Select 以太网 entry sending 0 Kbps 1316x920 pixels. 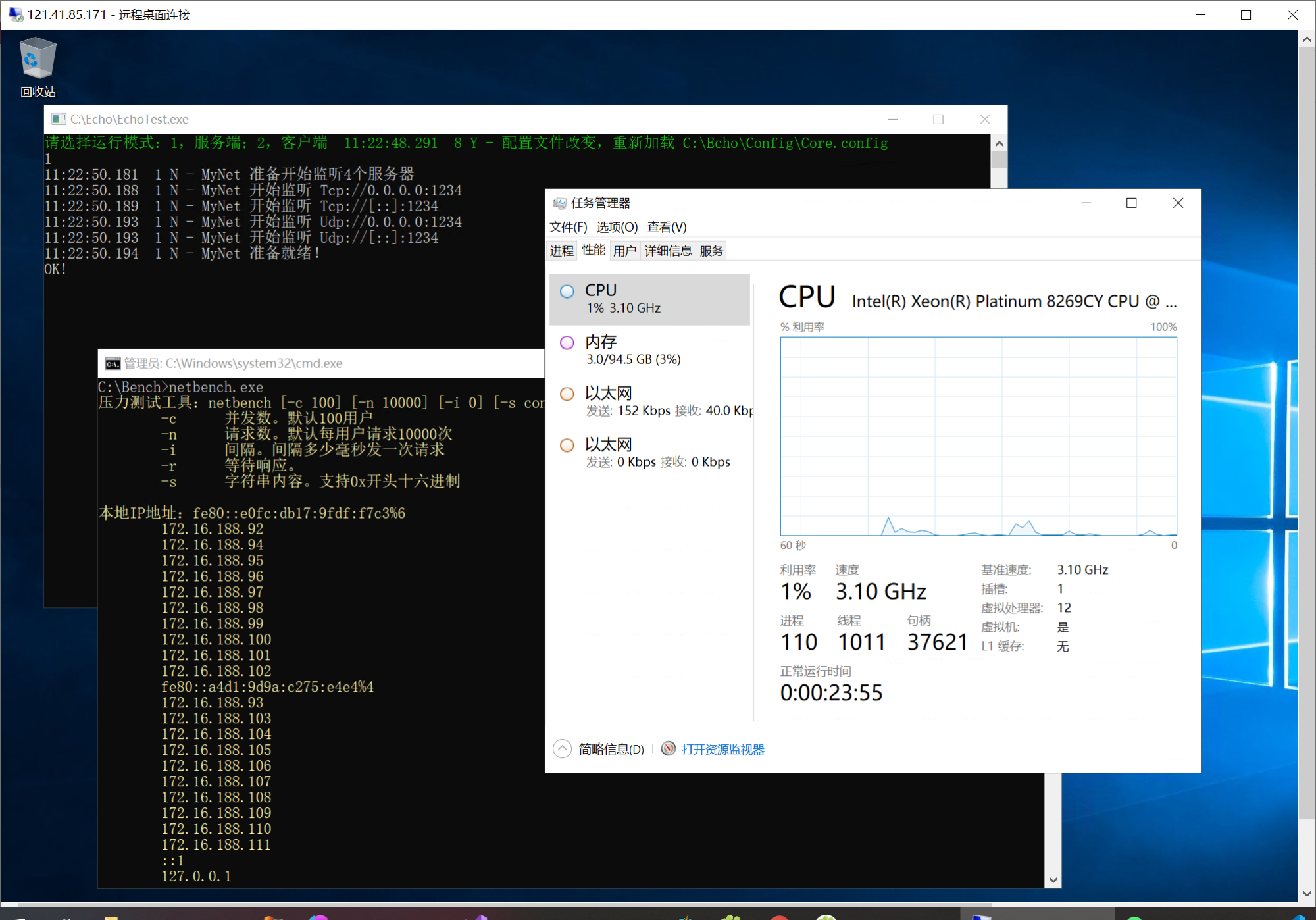[x=649, y=453]
